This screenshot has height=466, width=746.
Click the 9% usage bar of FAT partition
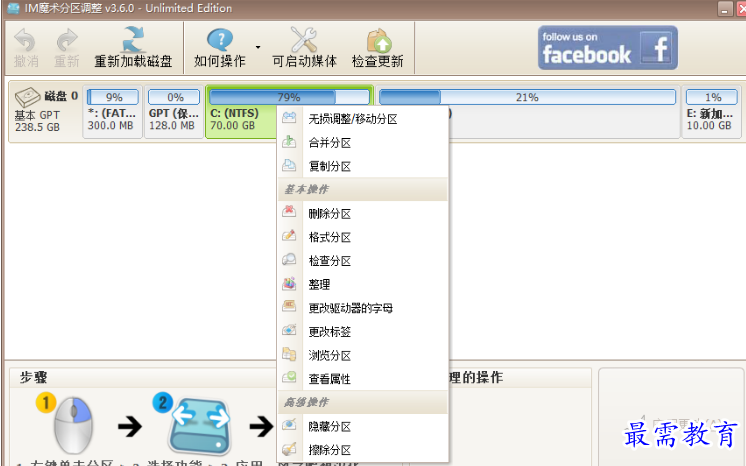coord(113,97)
